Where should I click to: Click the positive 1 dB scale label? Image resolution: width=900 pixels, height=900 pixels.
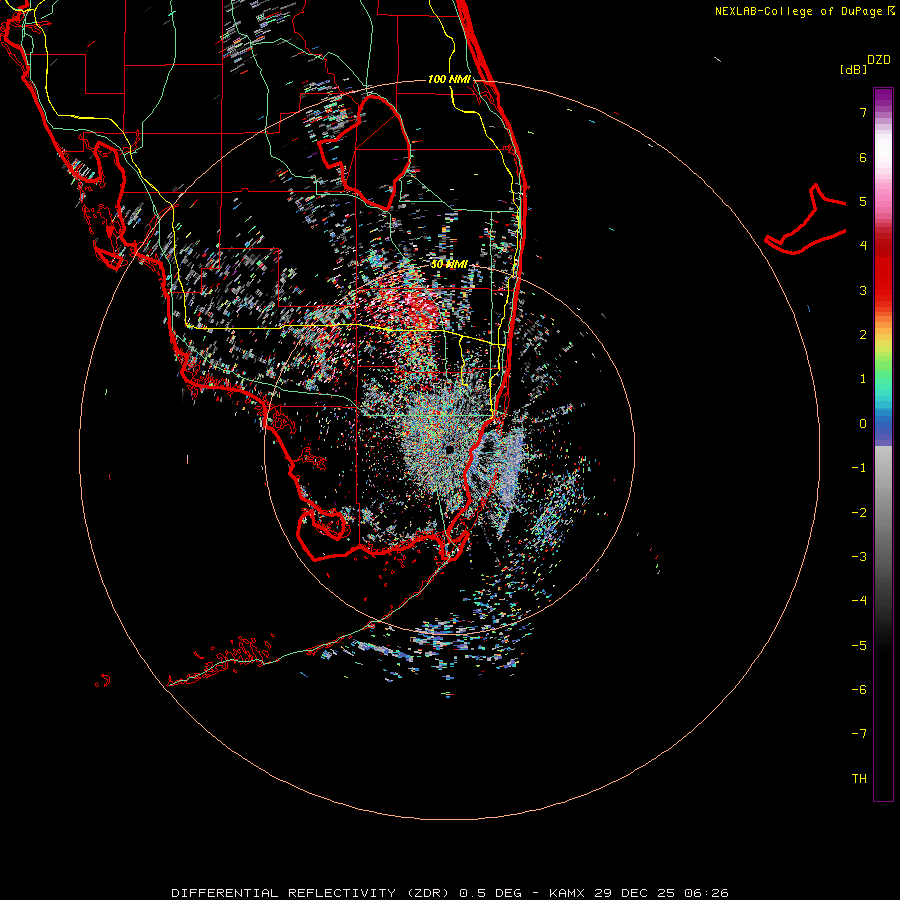pos(863,379)
